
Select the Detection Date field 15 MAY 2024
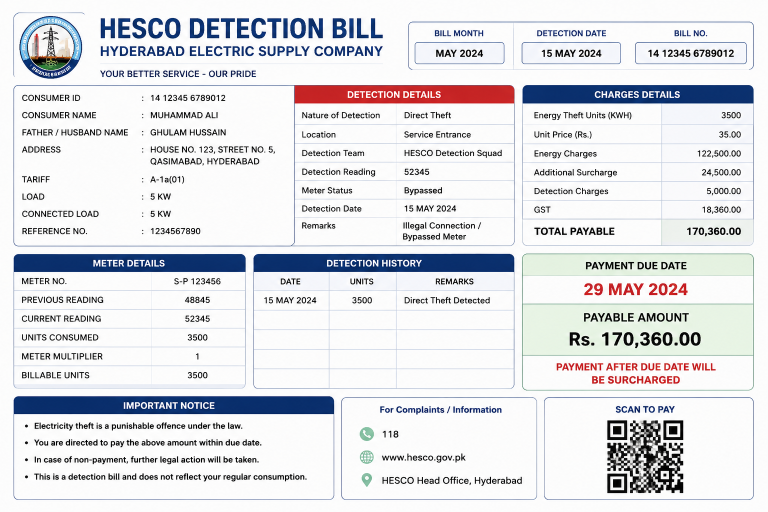click(571, 53)
